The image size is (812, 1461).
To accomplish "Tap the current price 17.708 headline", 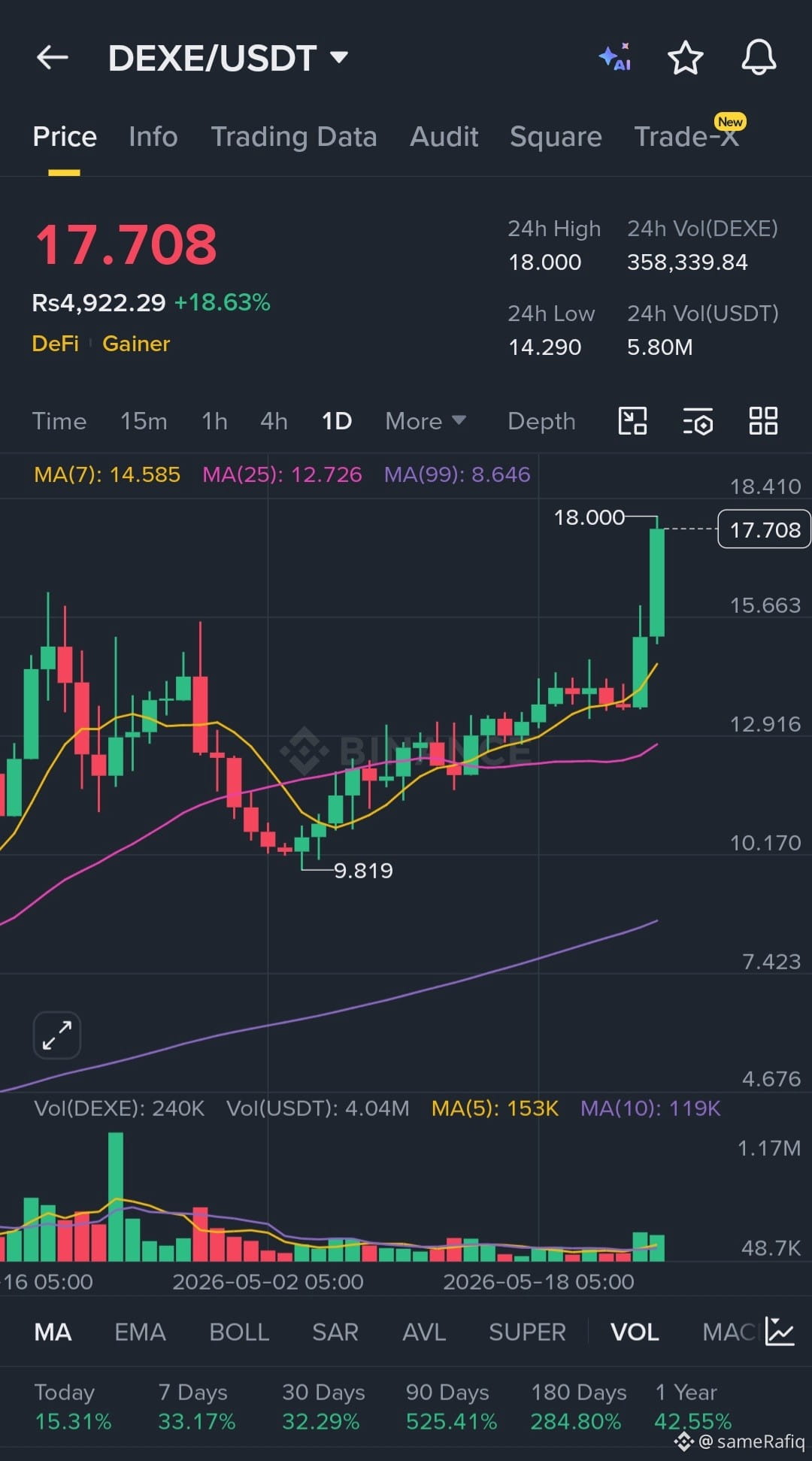I will click(x=126, y=245).
